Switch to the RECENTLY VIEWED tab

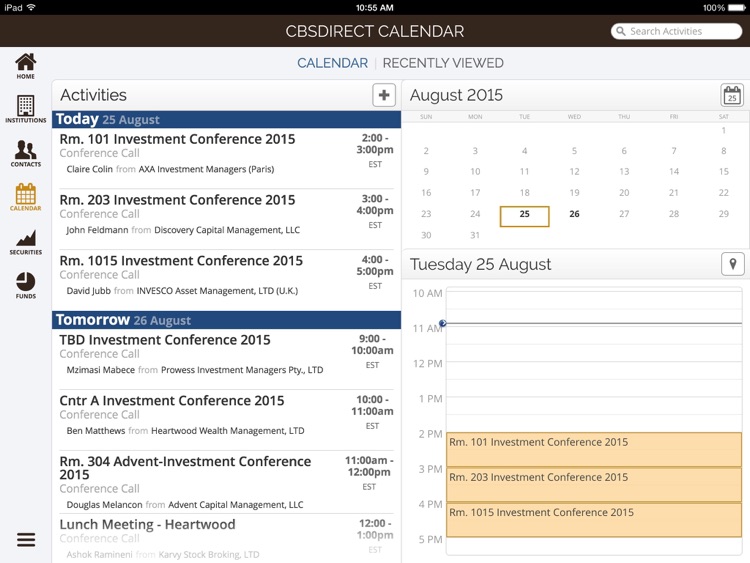click(443, 63)
